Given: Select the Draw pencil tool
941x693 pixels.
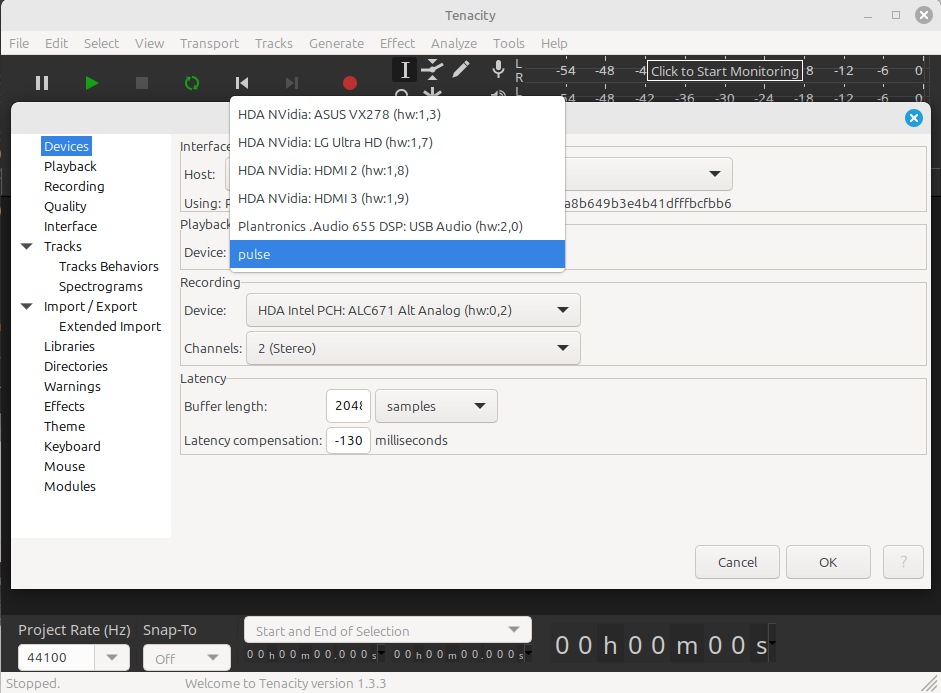Looking at the screenshot, I should click(460, 70).
